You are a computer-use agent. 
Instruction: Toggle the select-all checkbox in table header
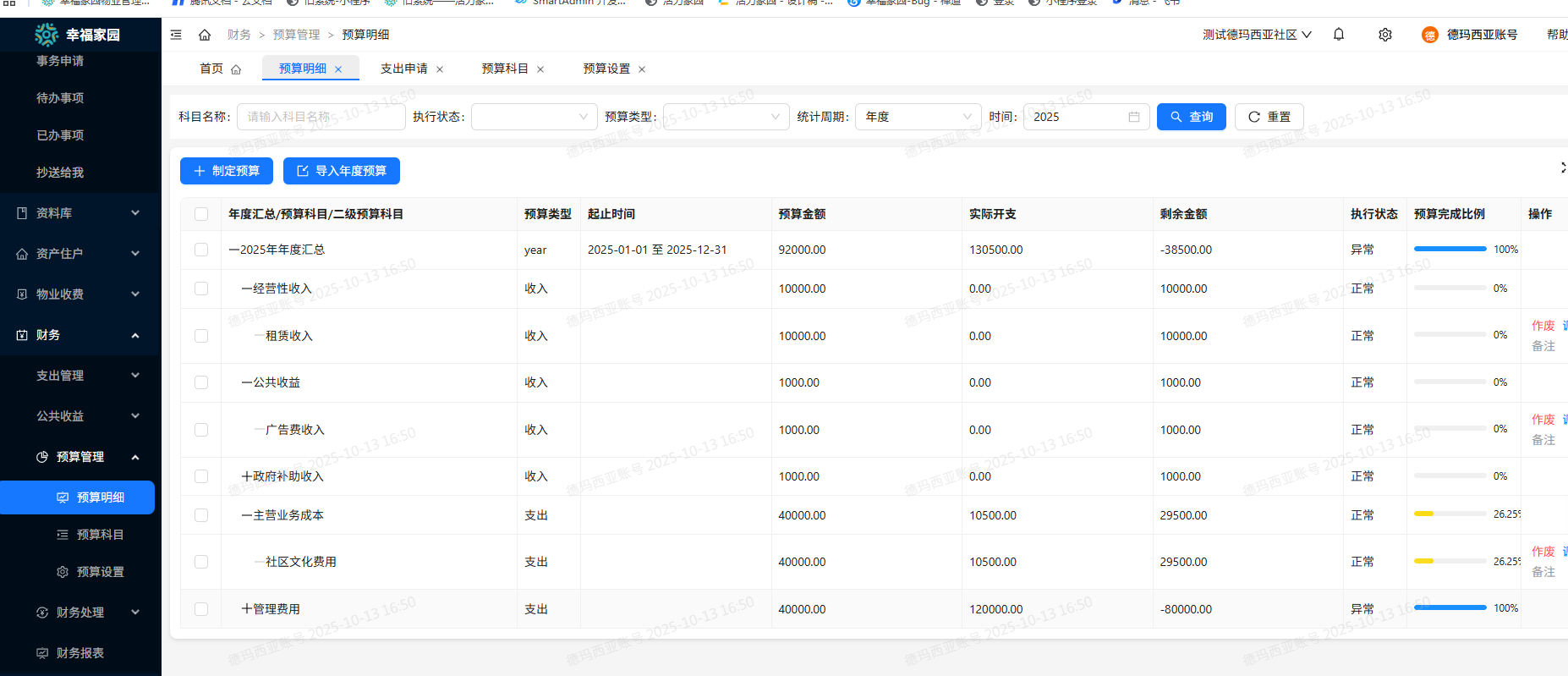tap(201, 214)
